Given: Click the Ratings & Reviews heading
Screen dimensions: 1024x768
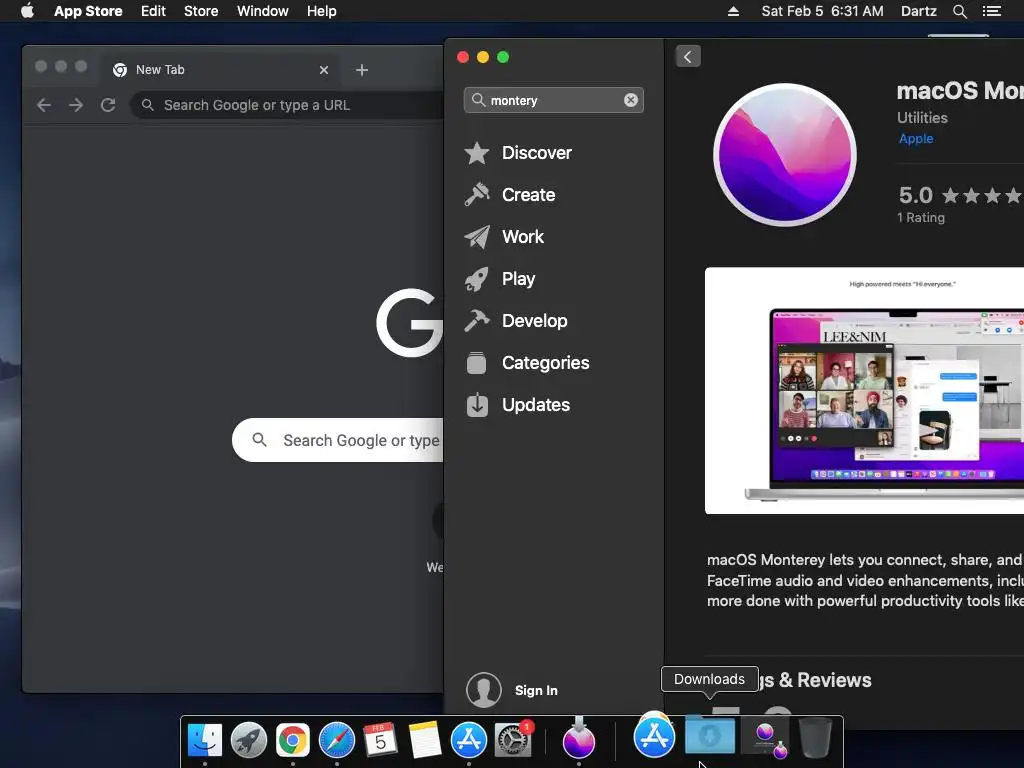Looking at the screenshot, I should click(x=816, y=680).
